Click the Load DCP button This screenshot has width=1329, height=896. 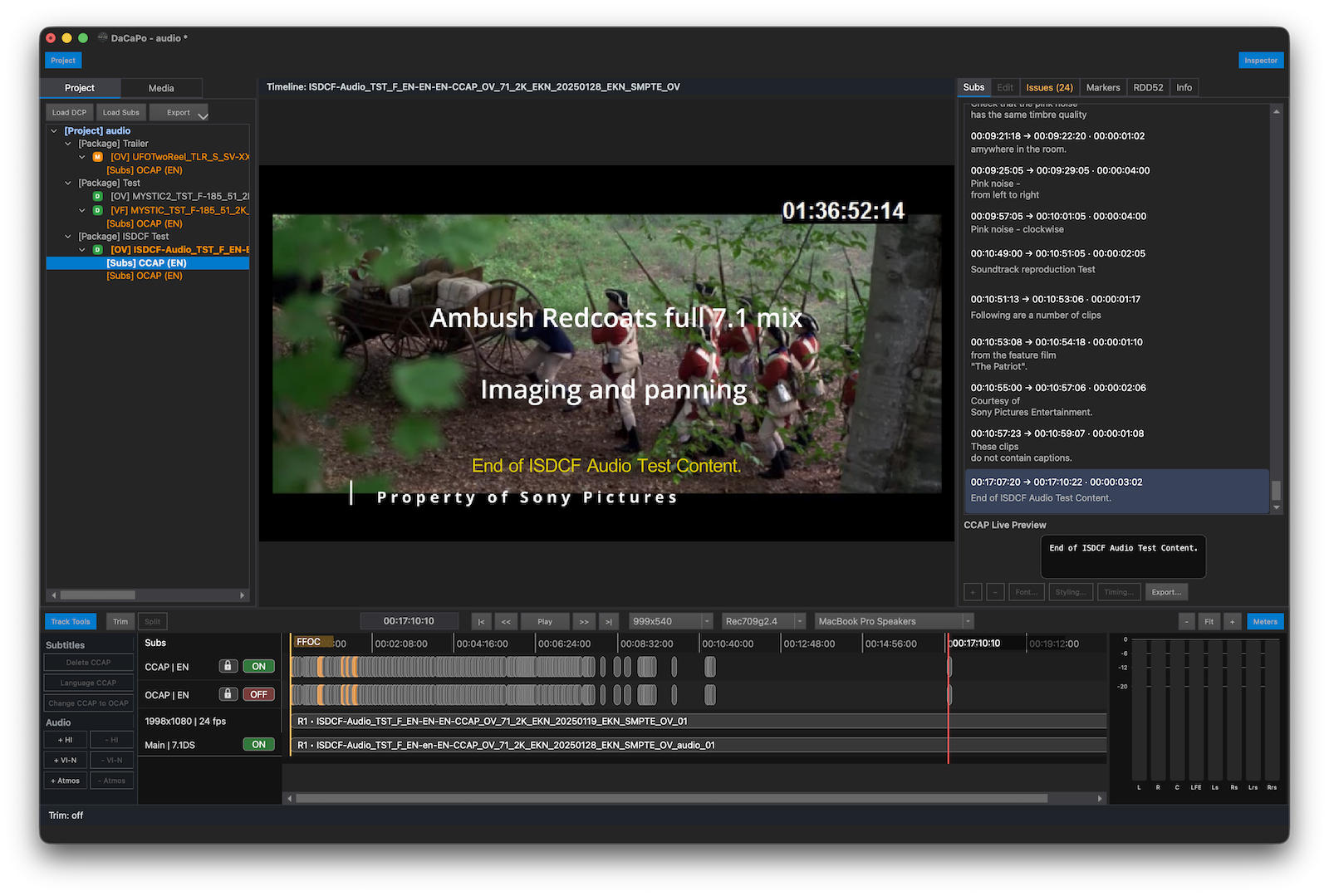[69, 112]
